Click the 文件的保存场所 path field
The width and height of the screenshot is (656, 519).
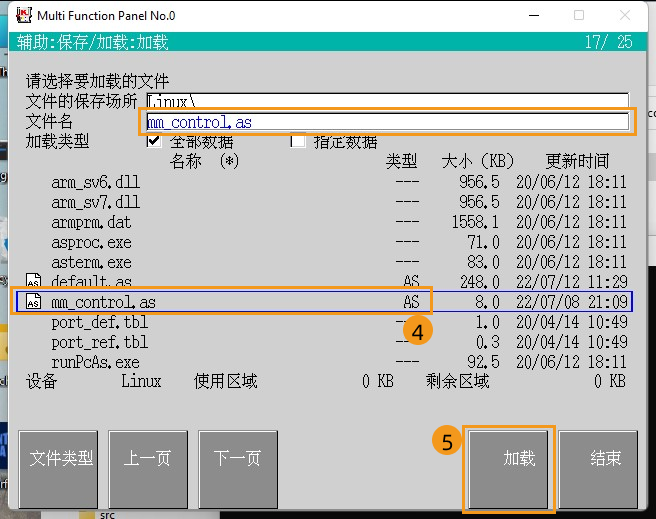386,102
